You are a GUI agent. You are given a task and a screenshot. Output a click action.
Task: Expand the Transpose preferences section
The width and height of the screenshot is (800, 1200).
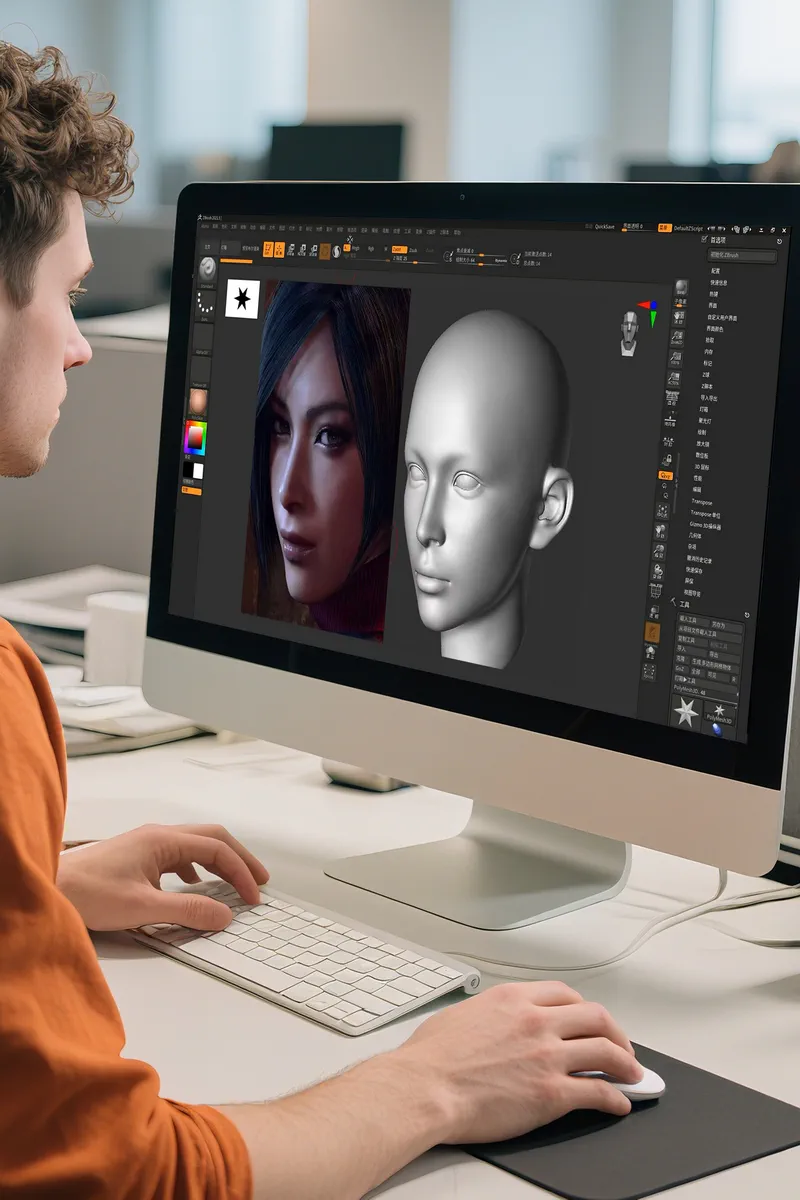coord(701,503)
